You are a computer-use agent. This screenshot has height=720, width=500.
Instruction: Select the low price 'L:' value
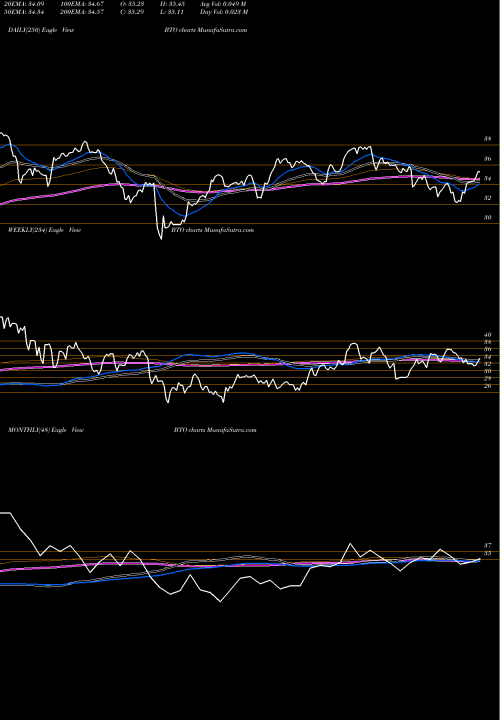171,12
